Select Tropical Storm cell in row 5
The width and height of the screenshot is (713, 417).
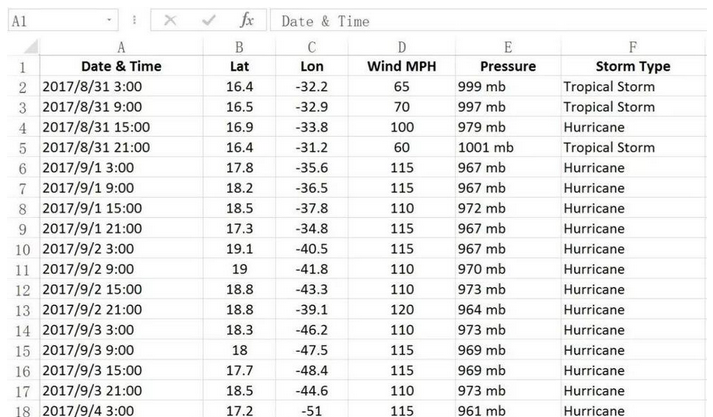pos(633,147)
